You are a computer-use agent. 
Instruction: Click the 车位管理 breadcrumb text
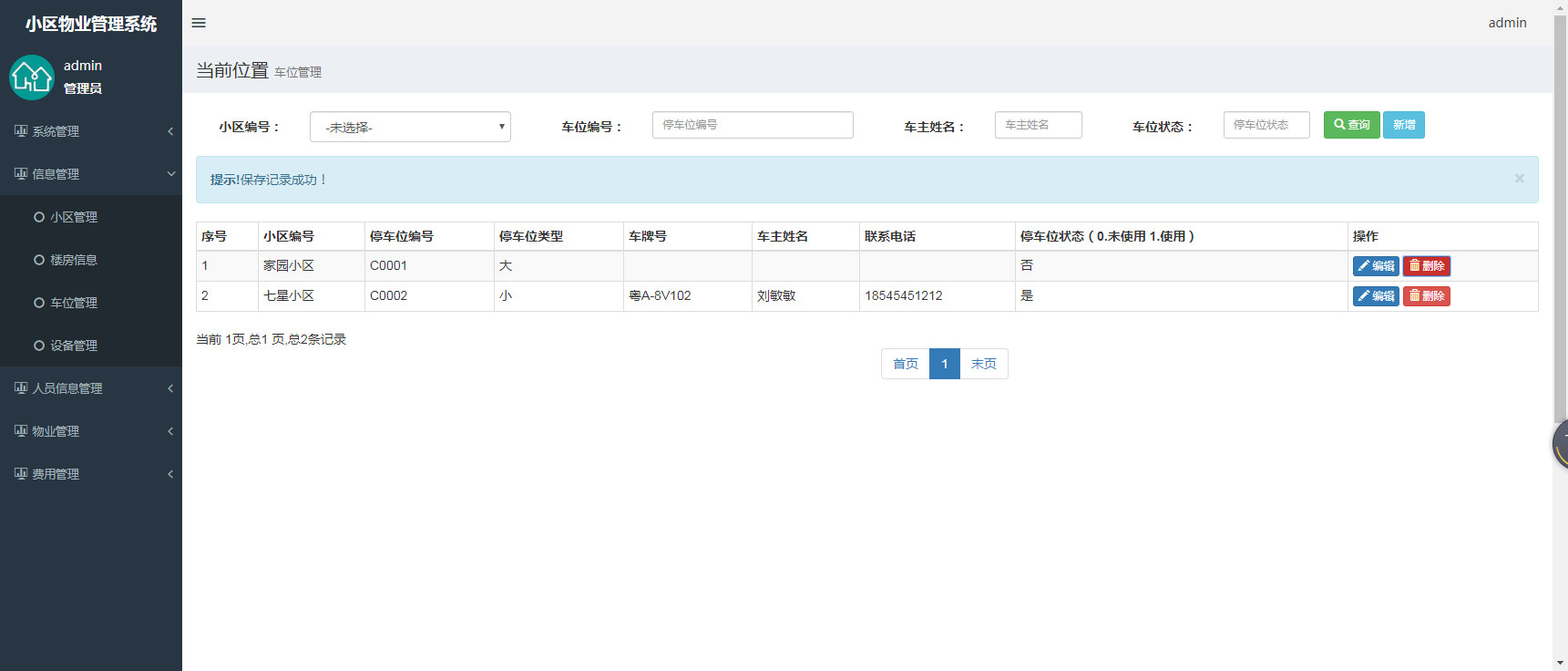tap(298, 72)
